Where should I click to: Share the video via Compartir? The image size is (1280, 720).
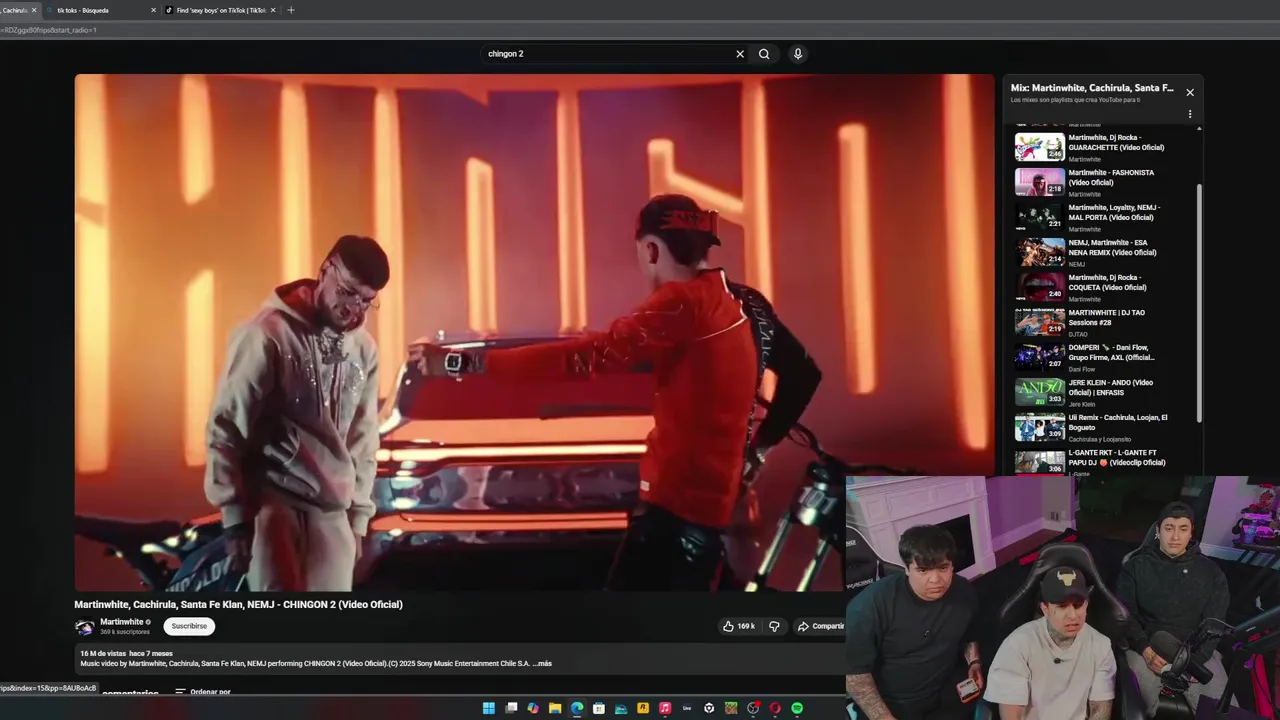pos(820,626)
